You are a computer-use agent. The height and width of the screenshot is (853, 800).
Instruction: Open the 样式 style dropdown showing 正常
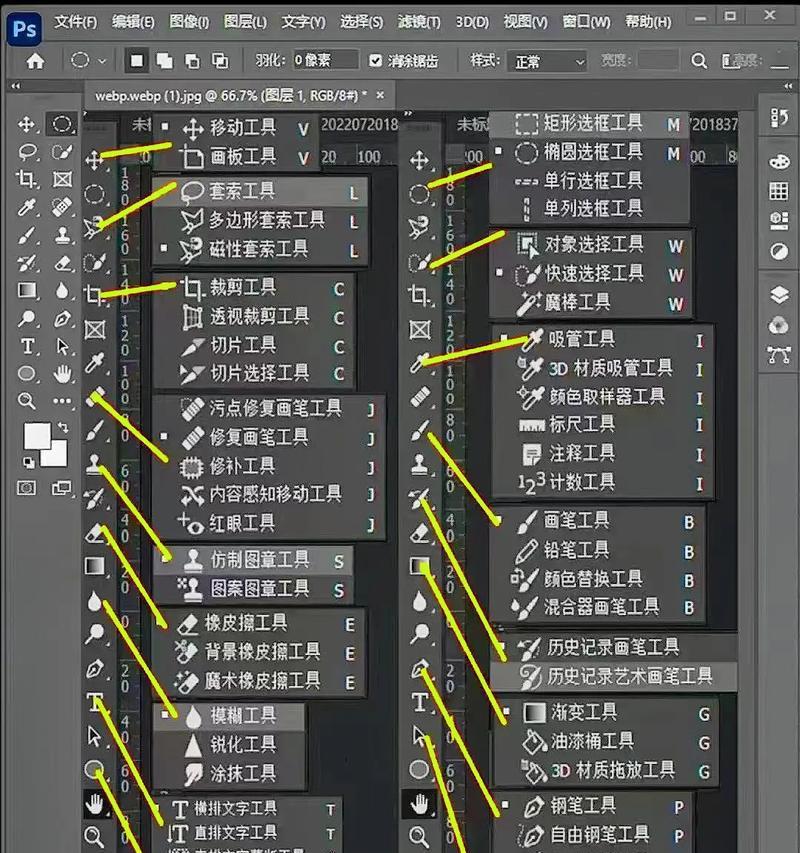(x=547, y=61)
